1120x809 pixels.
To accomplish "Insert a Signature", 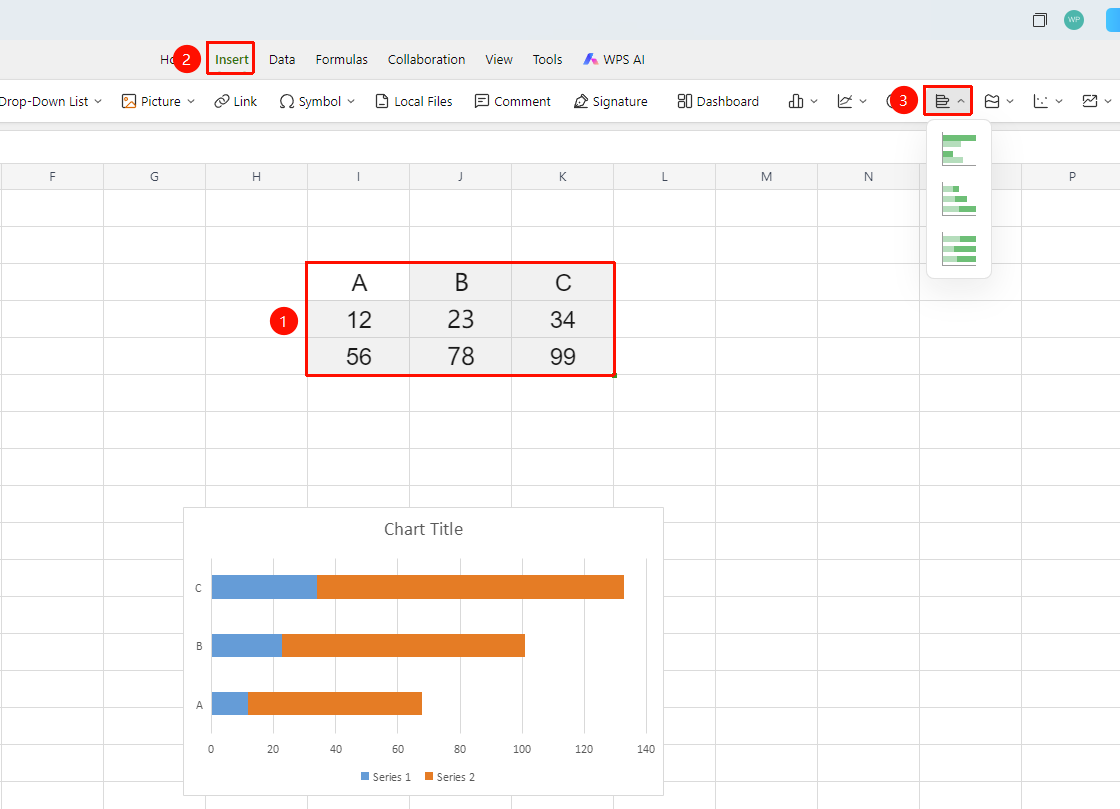I will [x=611, y=101].
